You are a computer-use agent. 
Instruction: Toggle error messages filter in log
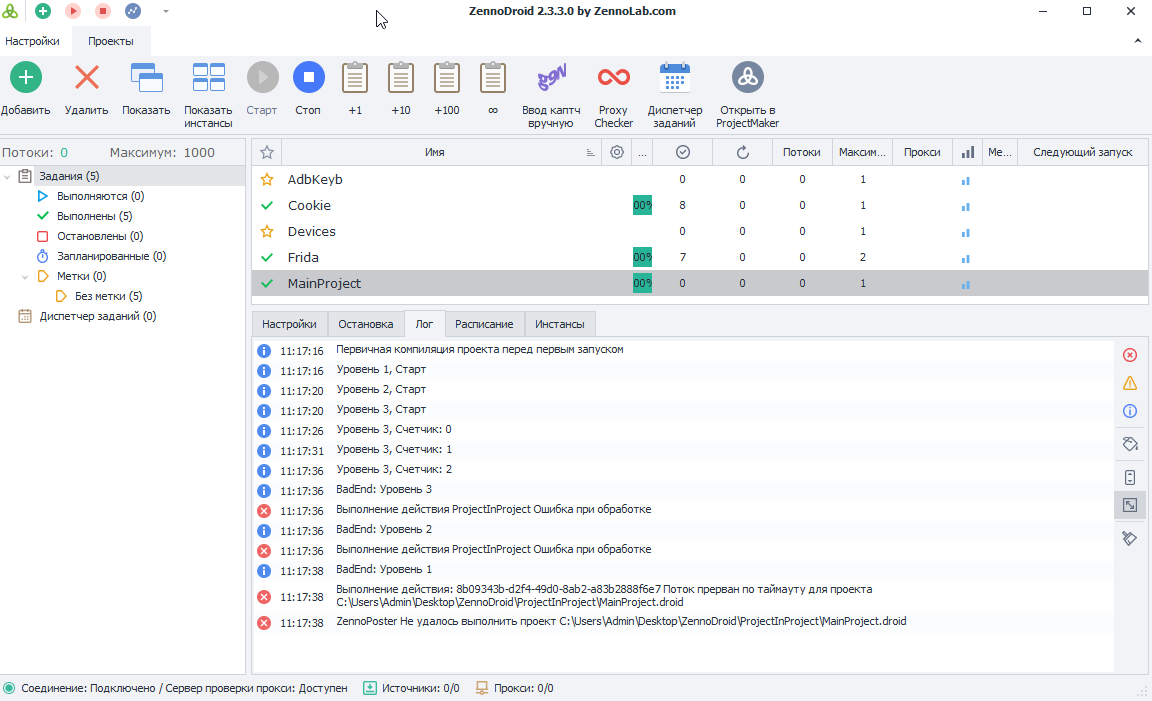tap(1130, 355)
